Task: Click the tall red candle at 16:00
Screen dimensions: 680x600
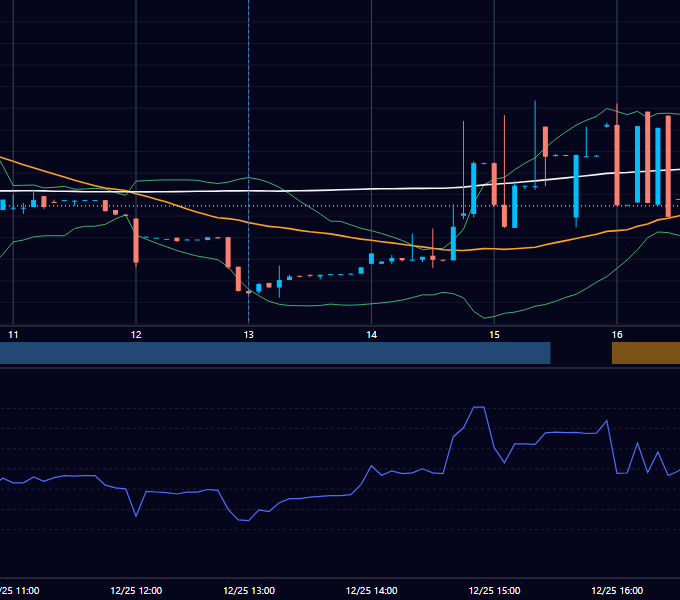Action: [x=617, y=165]
